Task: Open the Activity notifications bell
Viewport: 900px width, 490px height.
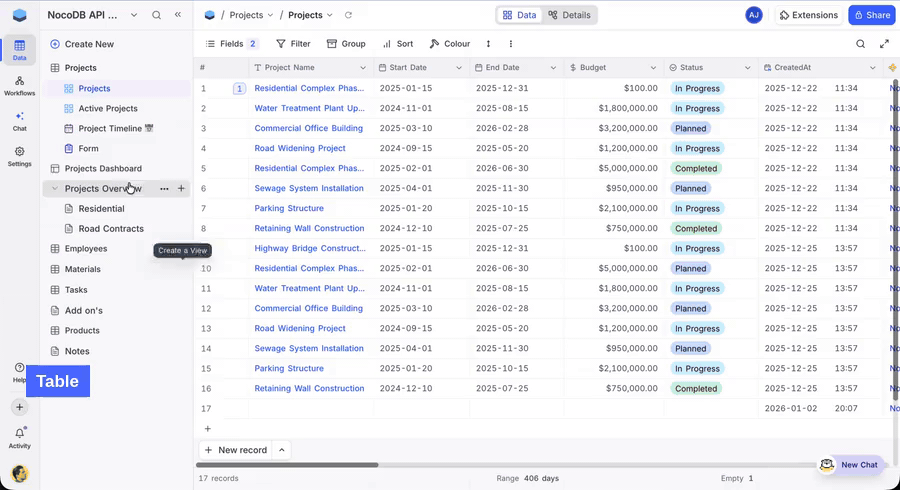Action: tap(20, 438)
